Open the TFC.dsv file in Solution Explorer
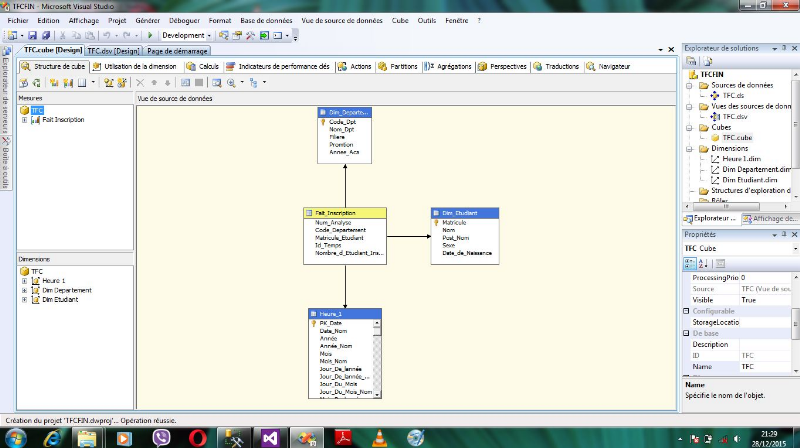The width and height of the screenshot is (800, 448). 735,116
